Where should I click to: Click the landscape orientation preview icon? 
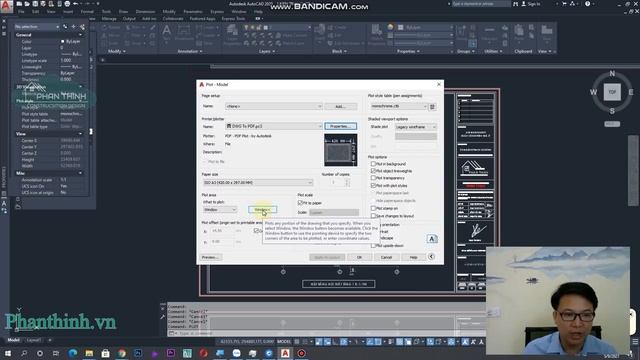tap(432, 239)
